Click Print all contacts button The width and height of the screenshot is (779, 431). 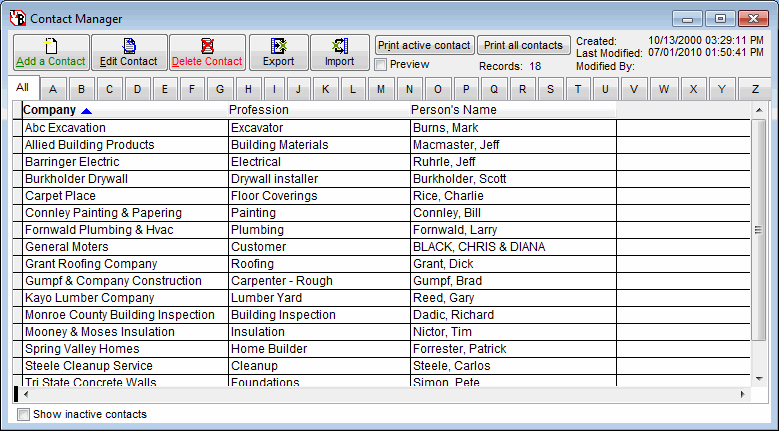pos(523,45)
